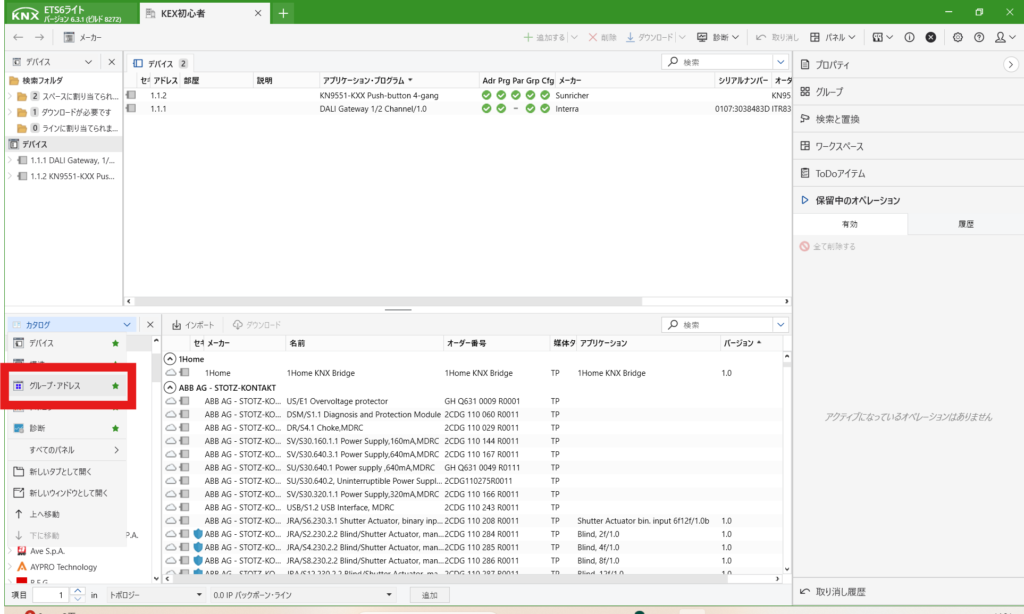Expand the 1.1.1 DALI Gateway tree node
Screen dimensions: 1024x614
(x=10, y=160)
